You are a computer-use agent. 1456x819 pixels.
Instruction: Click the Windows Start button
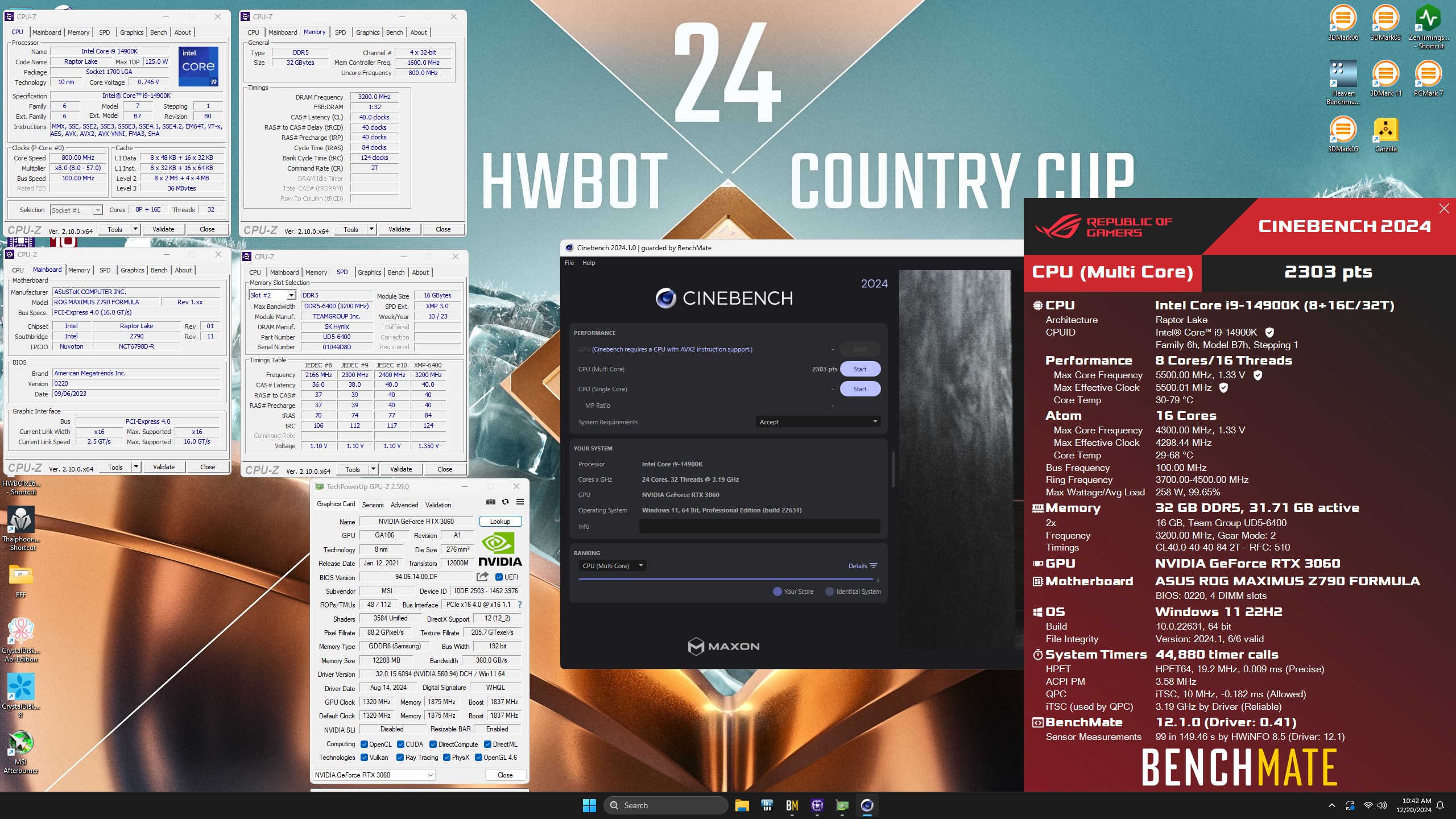tap(589, 805)
